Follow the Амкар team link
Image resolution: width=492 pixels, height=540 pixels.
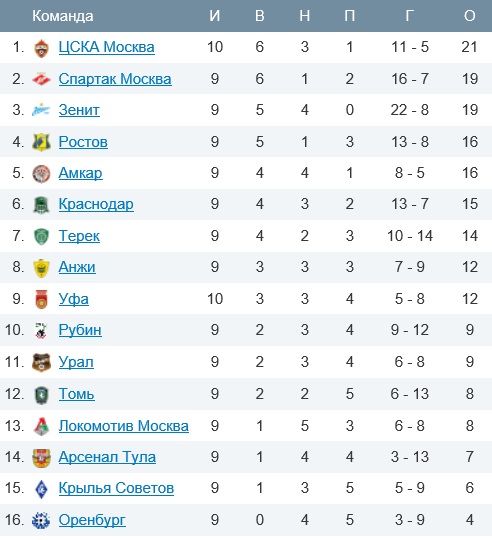tap(80, 173)
